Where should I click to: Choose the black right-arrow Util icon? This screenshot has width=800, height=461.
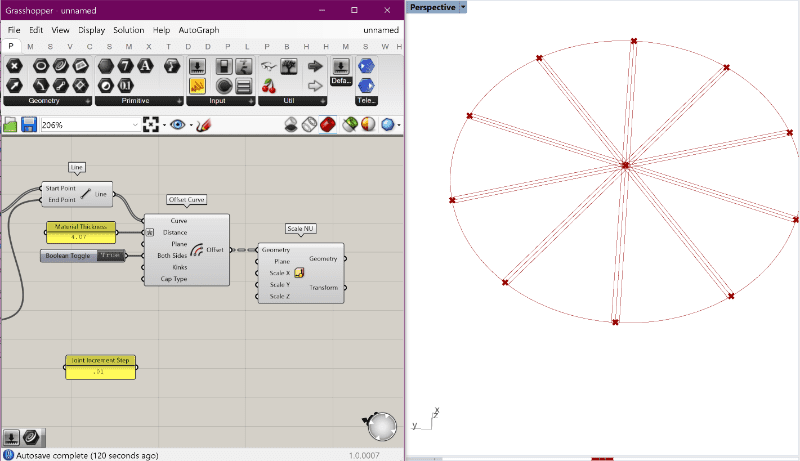(x=315, y=66)
